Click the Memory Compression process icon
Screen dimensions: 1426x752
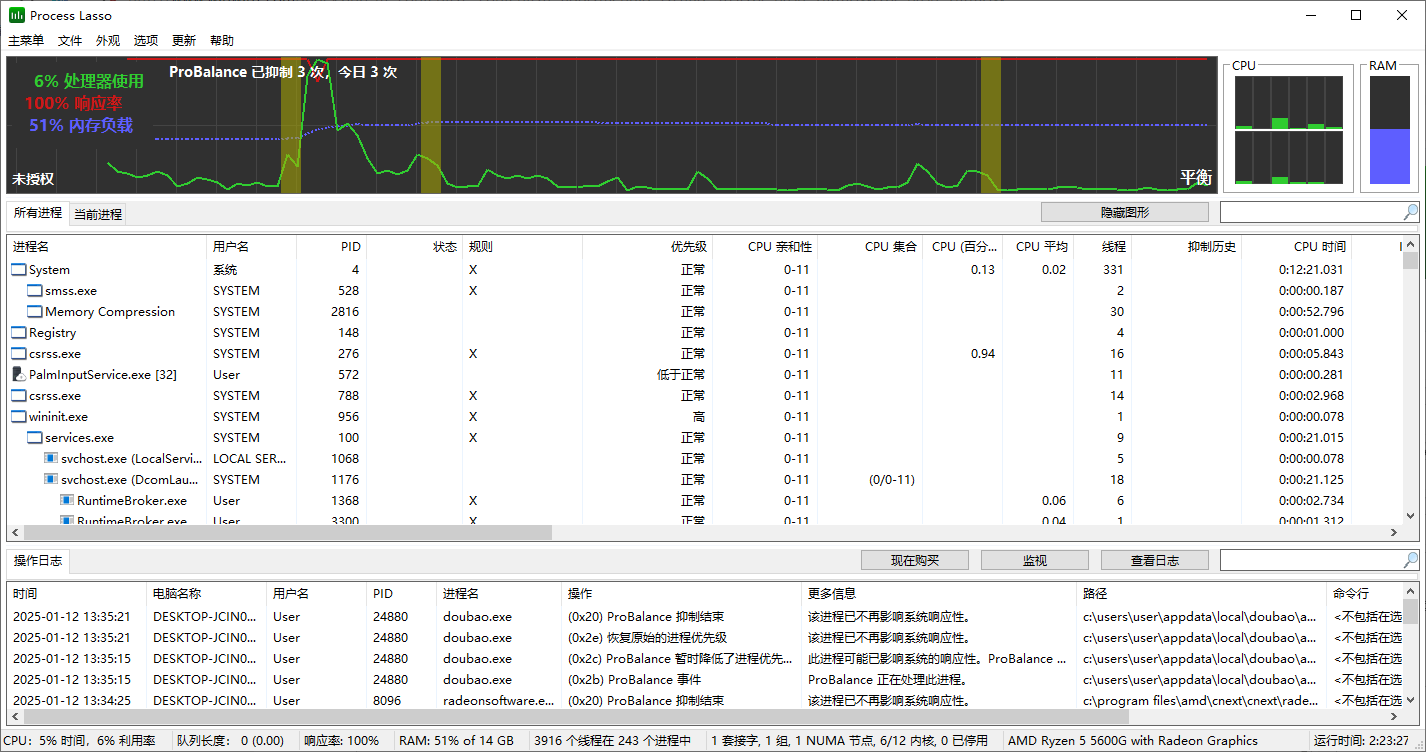(35, 312)
